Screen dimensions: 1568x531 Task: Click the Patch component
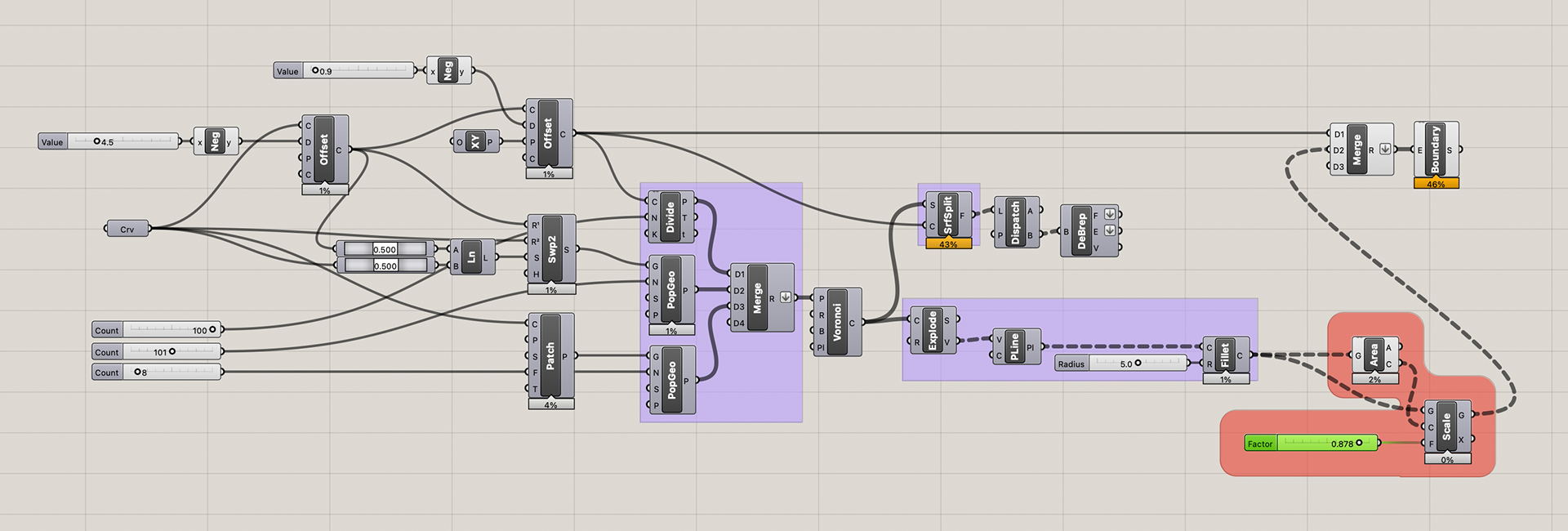tap(550, 356)
